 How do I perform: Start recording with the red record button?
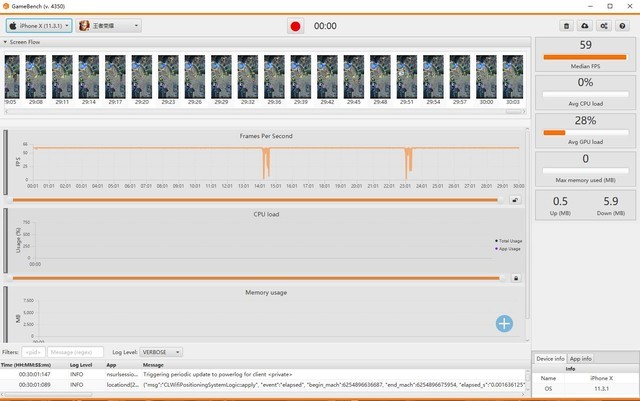[x=295, y=25]
